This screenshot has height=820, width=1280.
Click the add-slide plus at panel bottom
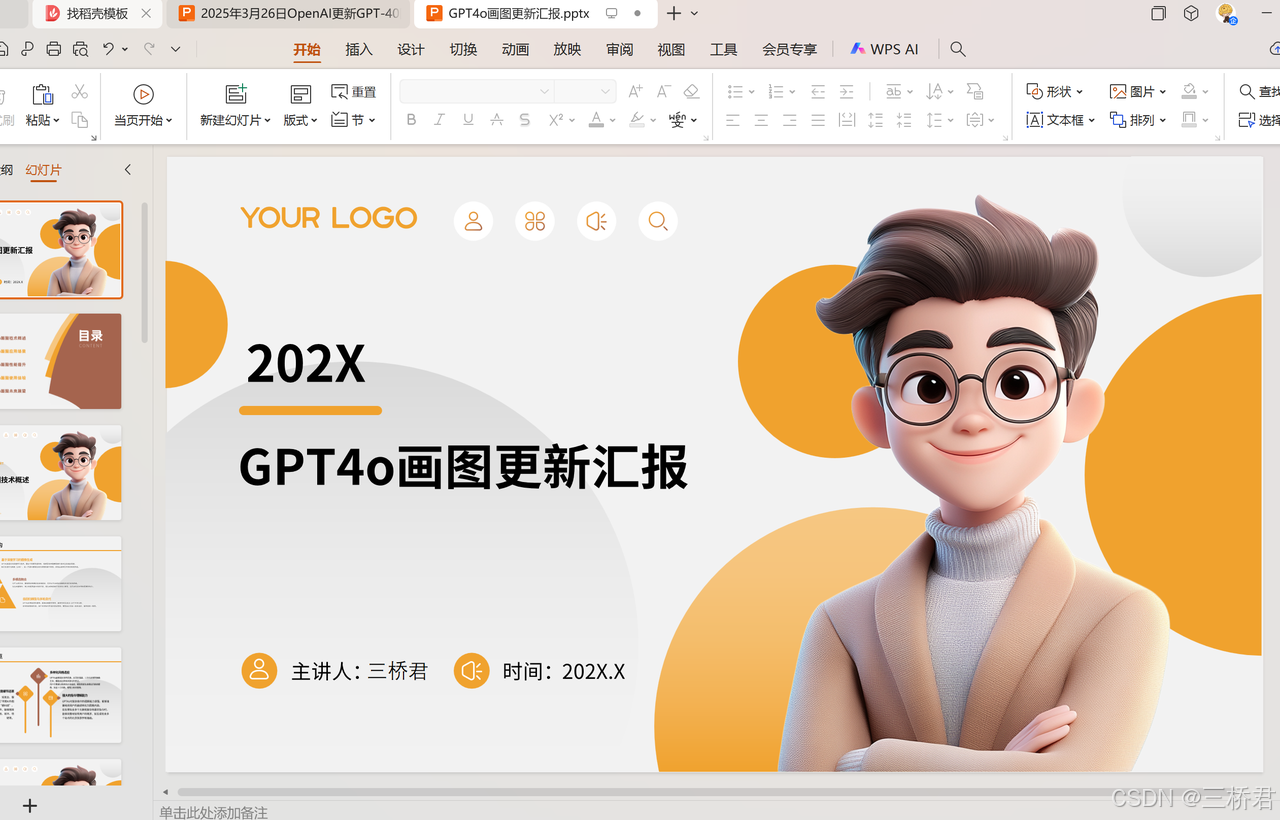point(30,805)
